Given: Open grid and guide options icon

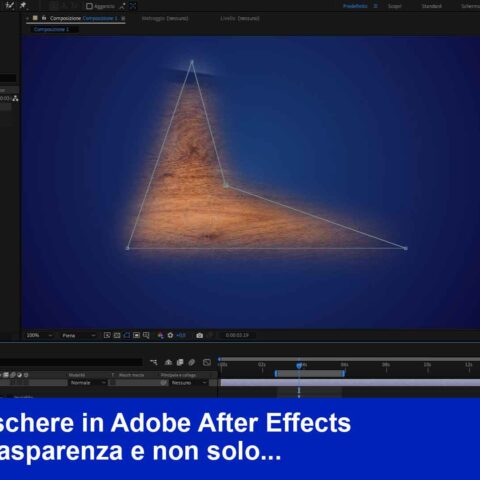Looking at the screenshot, I should pos(146,335).
